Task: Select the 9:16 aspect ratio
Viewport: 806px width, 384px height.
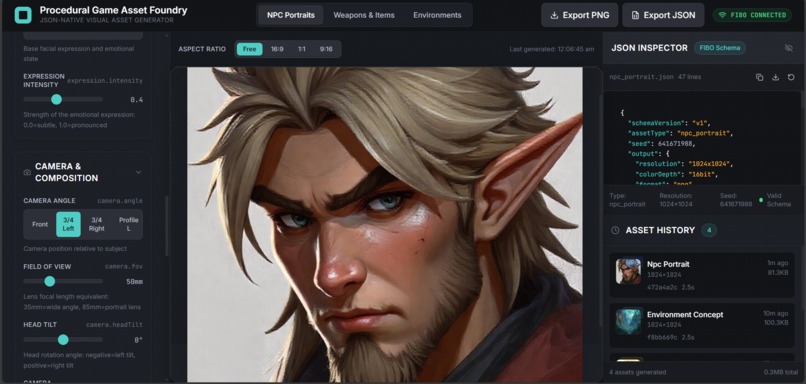Action: [326, 49]
